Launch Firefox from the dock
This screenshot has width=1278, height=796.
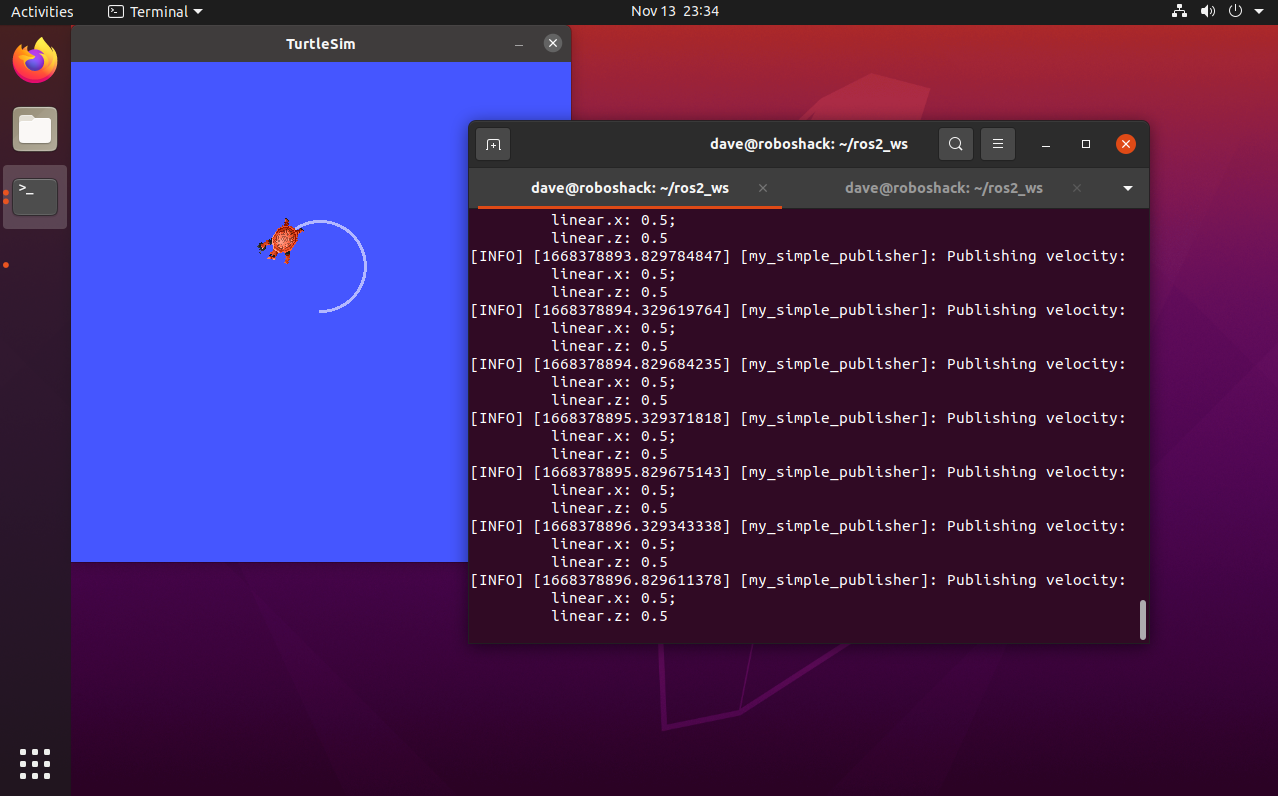(35, 62)
